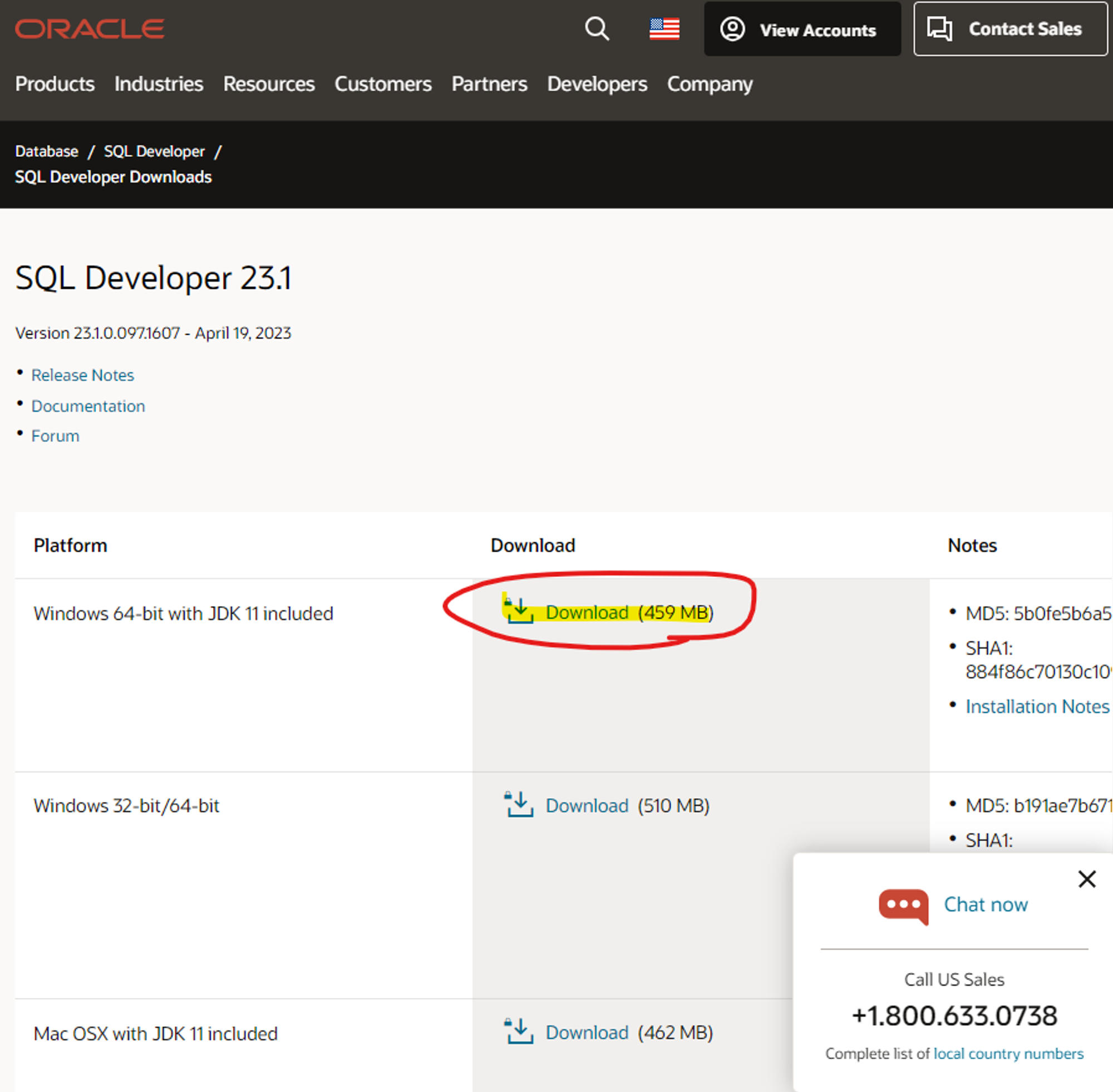Click the search magnifier icon
The image size is (1113, 1092).
[597, 29]
